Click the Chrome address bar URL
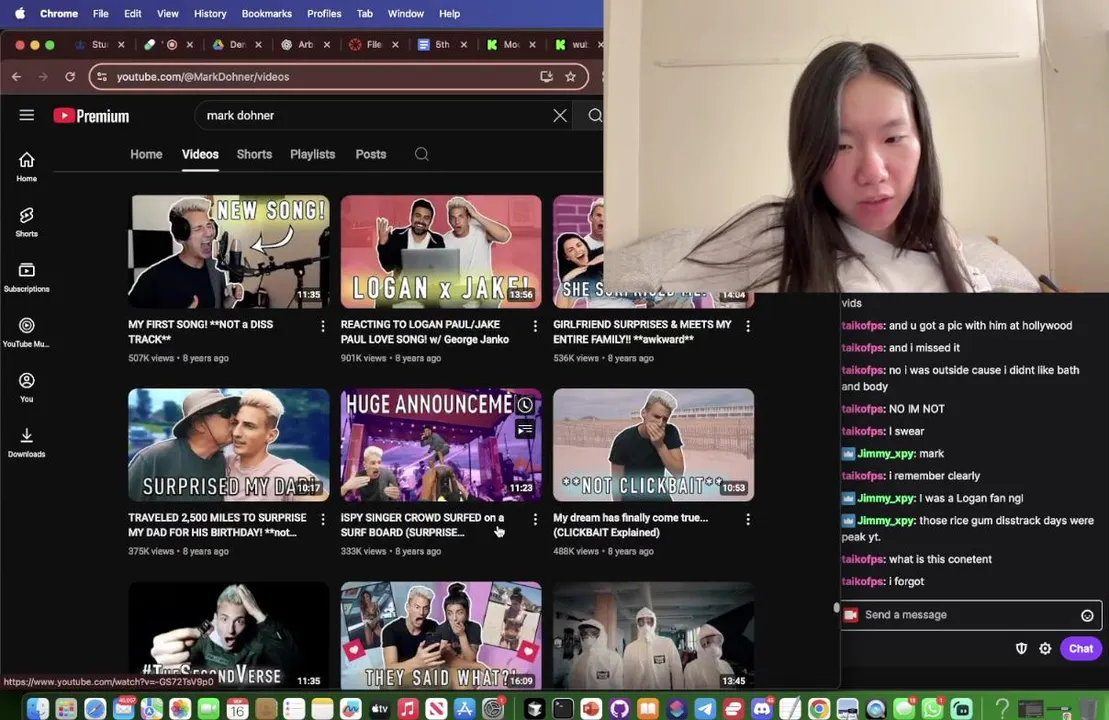The width and height of the screenshot is (1109, 720). (x=203, y=76)
